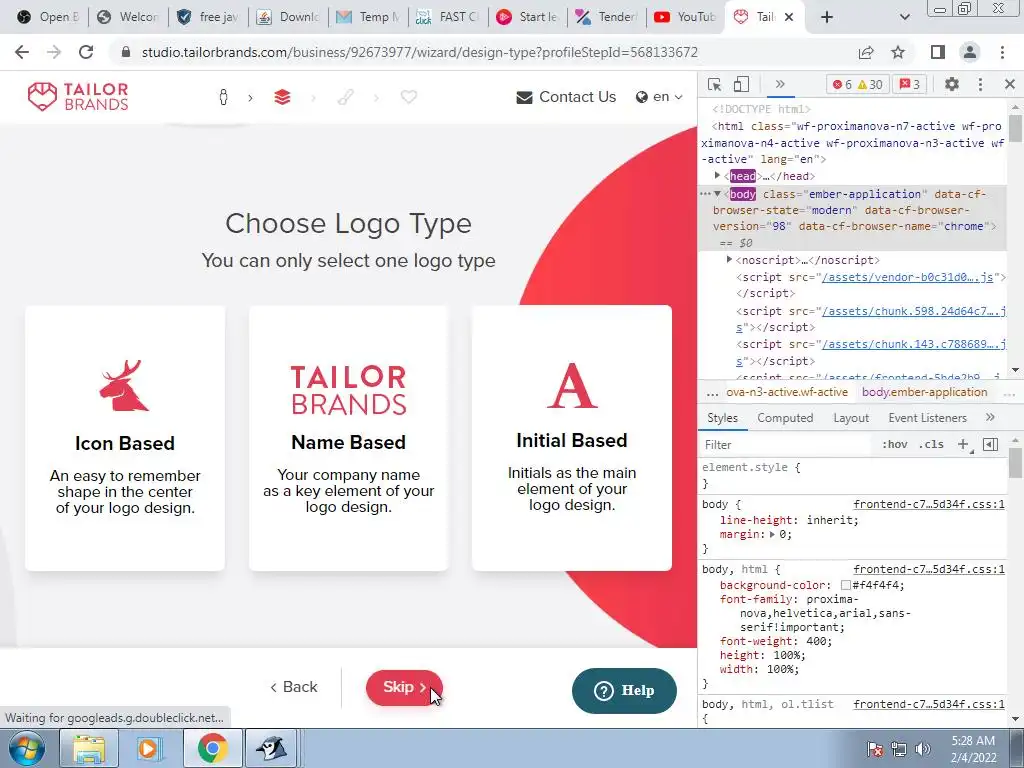1024x768 pixels.
Task: Expand the margin property triangle
Action: click(x=772, y=534)
